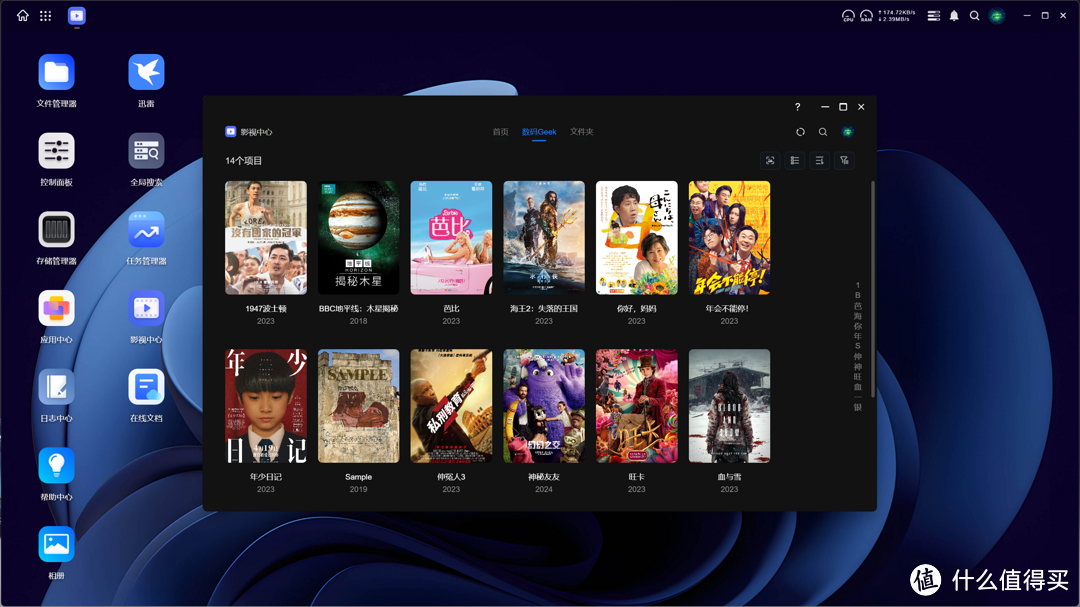The image size is (1080, 607).
Task: Click the 海王2：失落的王国 title text
Action: (544, 309)
